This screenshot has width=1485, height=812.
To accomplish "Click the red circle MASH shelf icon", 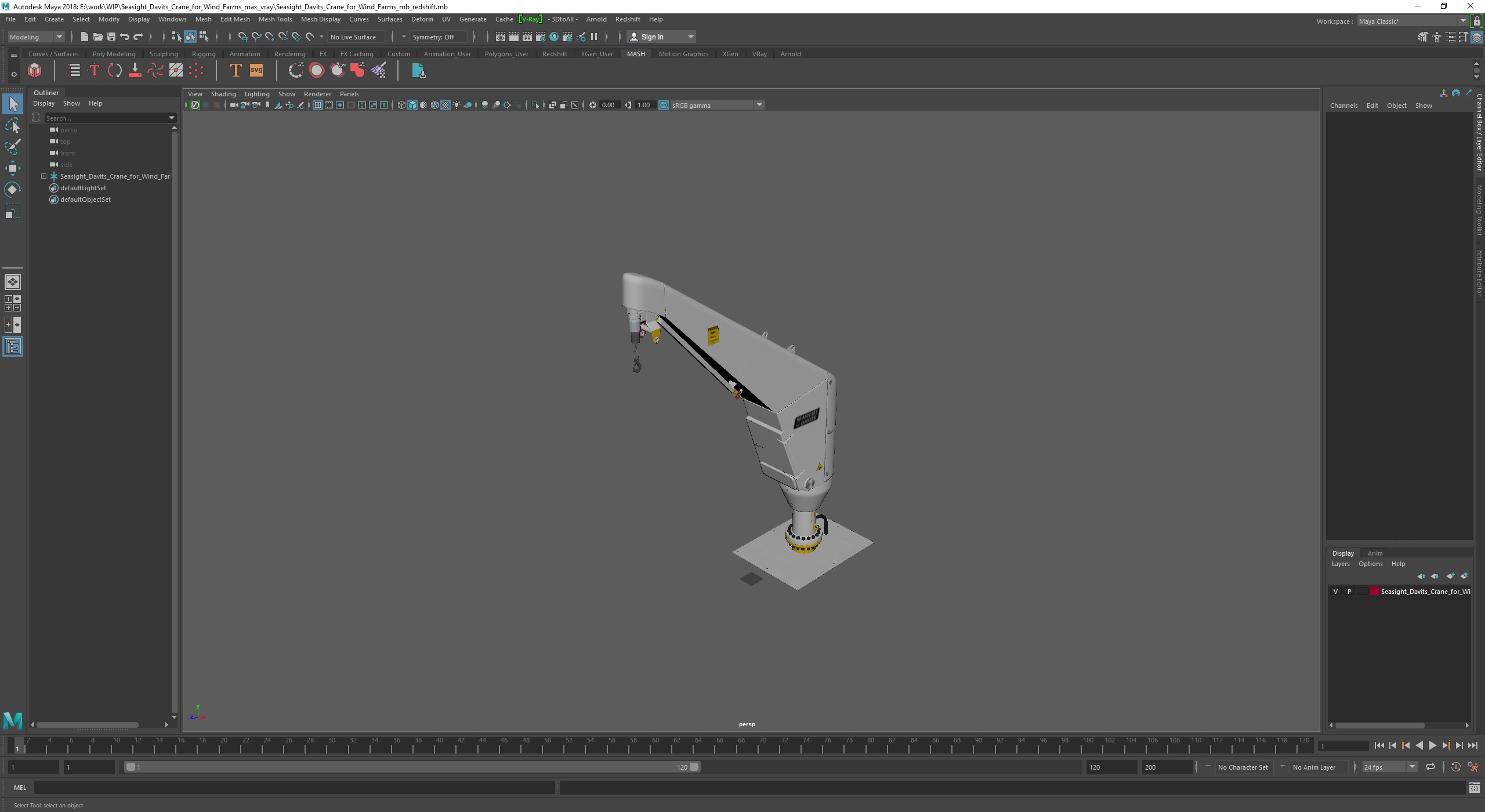I will 317,71.
